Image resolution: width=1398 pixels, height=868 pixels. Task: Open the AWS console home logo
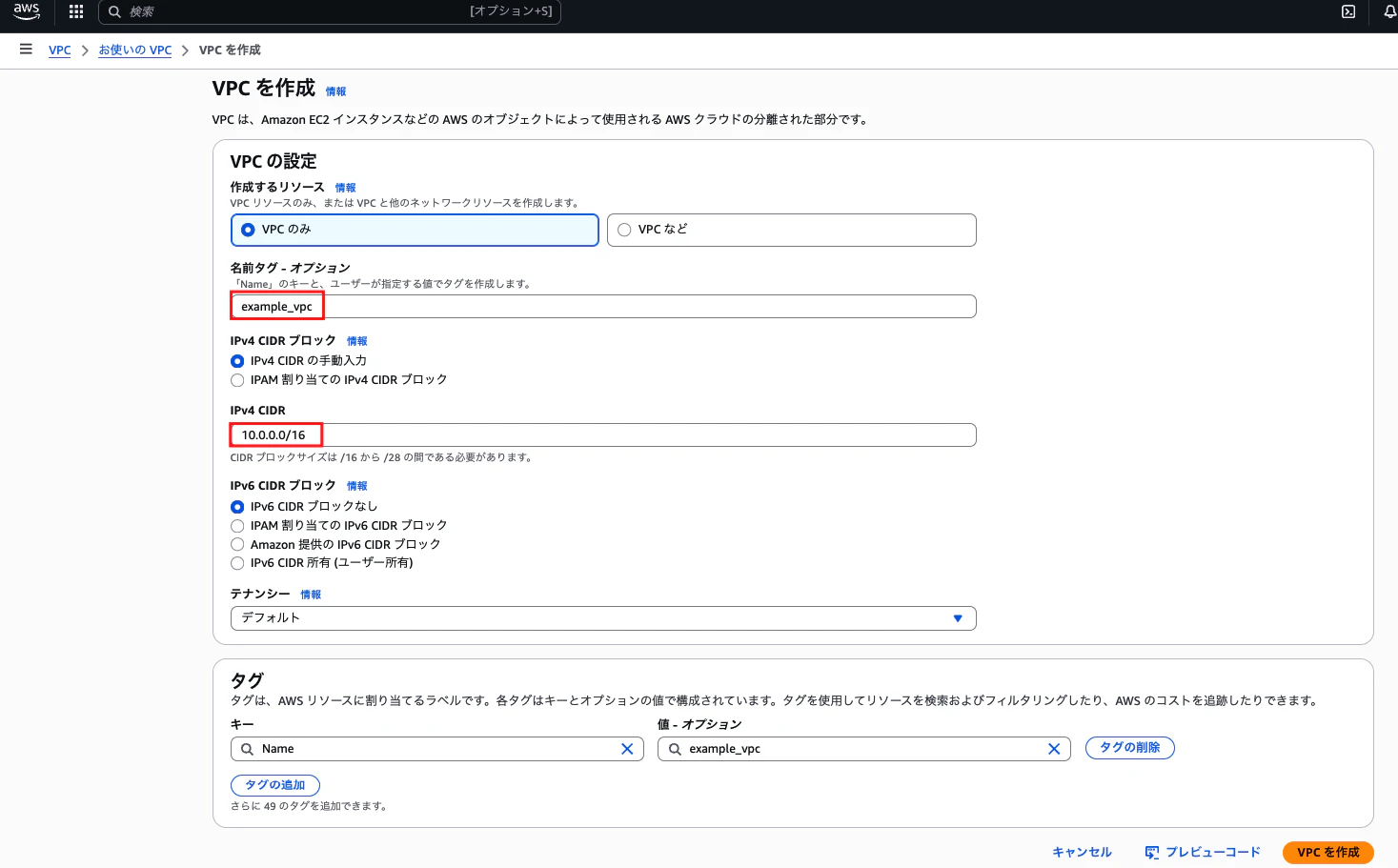point(27,11)
